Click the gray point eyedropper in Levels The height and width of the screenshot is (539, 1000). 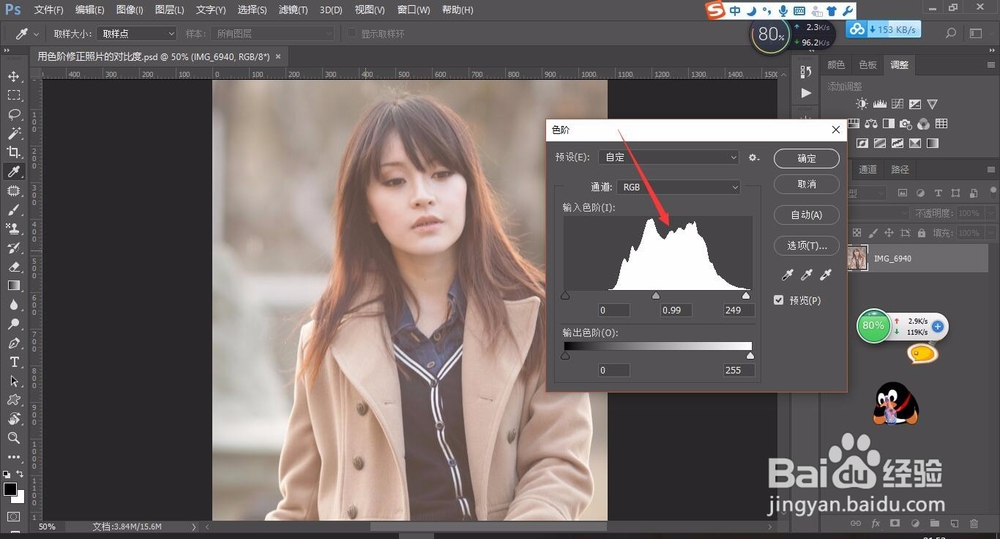(807, 275)
